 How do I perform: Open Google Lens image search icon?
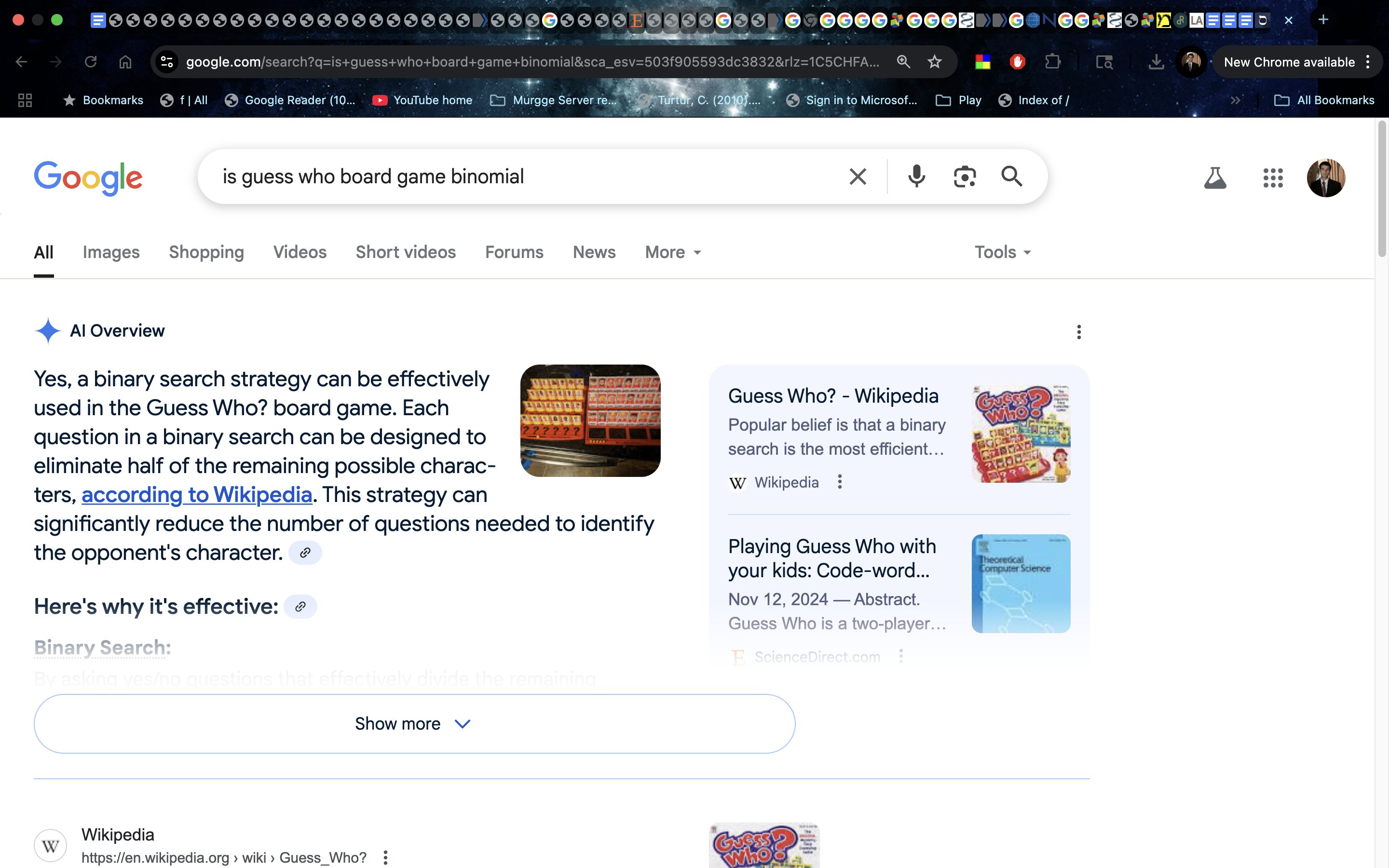(x=964, y=176)
